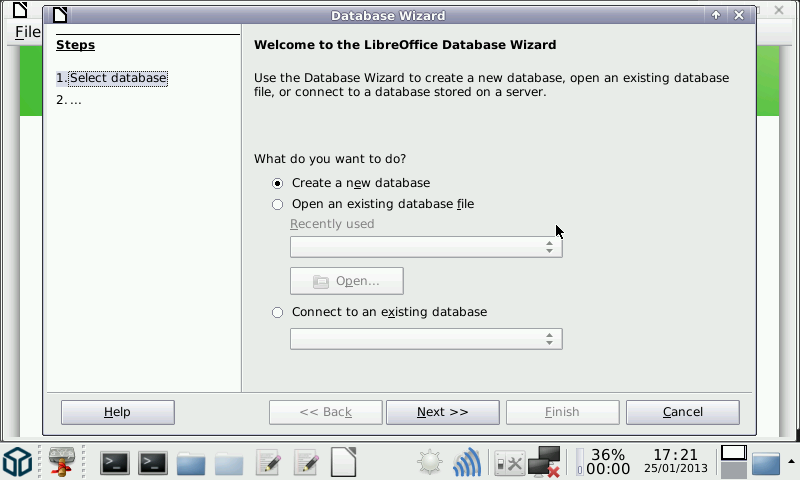Image resolution: width=800 pixels, height=480 pixels.
Task: Click the Database Wizard title bar document icon
Action: tap(61, 15)
